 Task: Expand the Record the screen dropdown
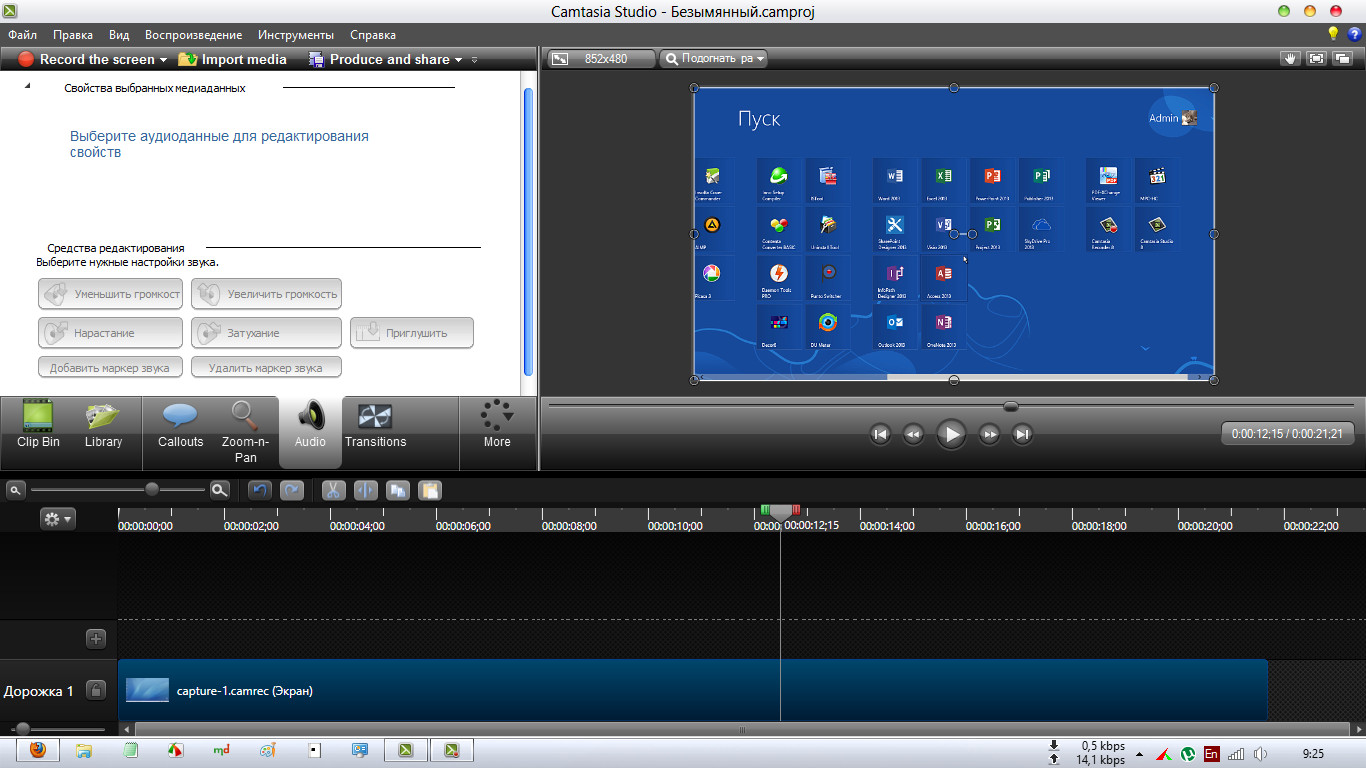[163, 60]
